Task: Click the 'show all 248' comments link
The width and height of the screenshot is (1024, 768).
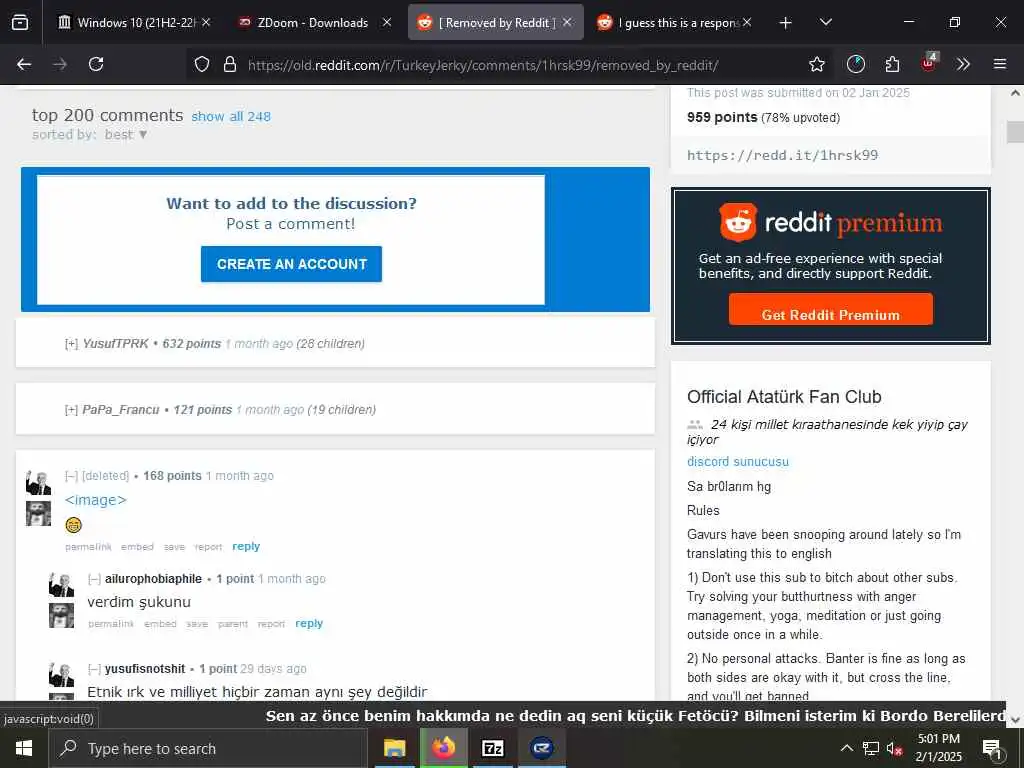Action: click(231, 116)
